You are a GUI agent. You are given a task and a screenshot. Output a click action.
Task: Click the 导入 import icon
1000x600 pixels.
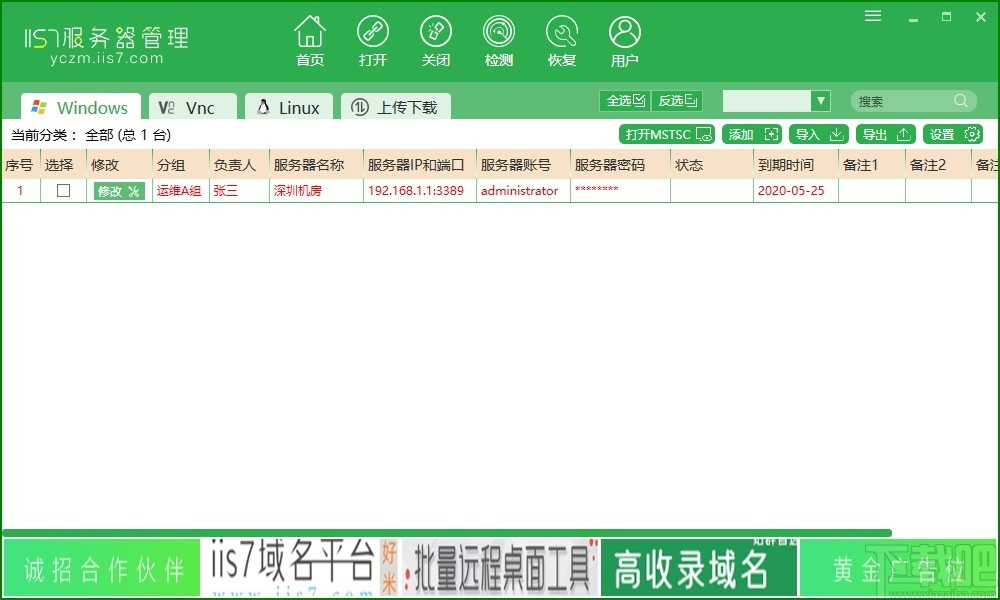point(818,133)
